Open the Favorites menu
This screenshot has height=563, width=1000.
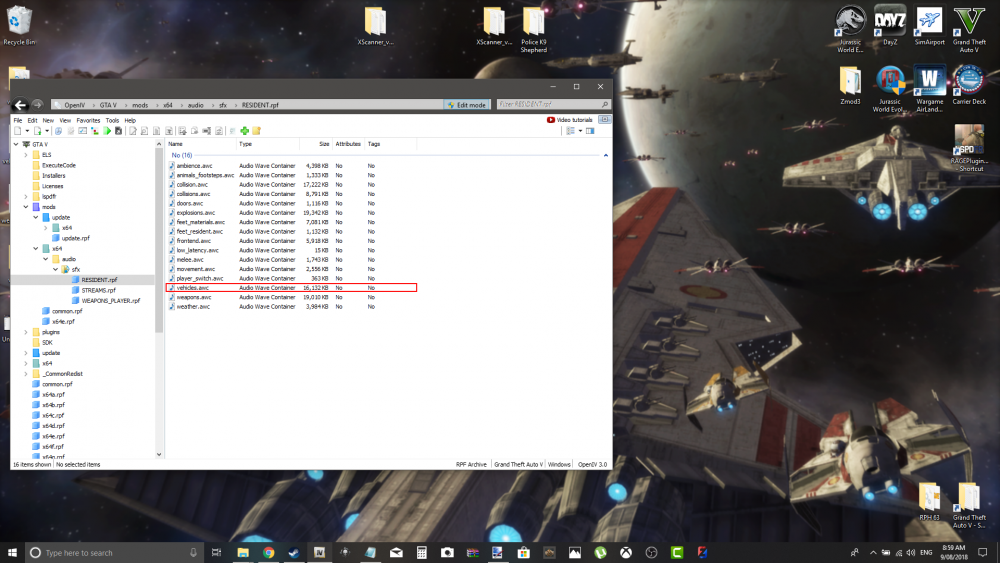click(x=88, y=120)
